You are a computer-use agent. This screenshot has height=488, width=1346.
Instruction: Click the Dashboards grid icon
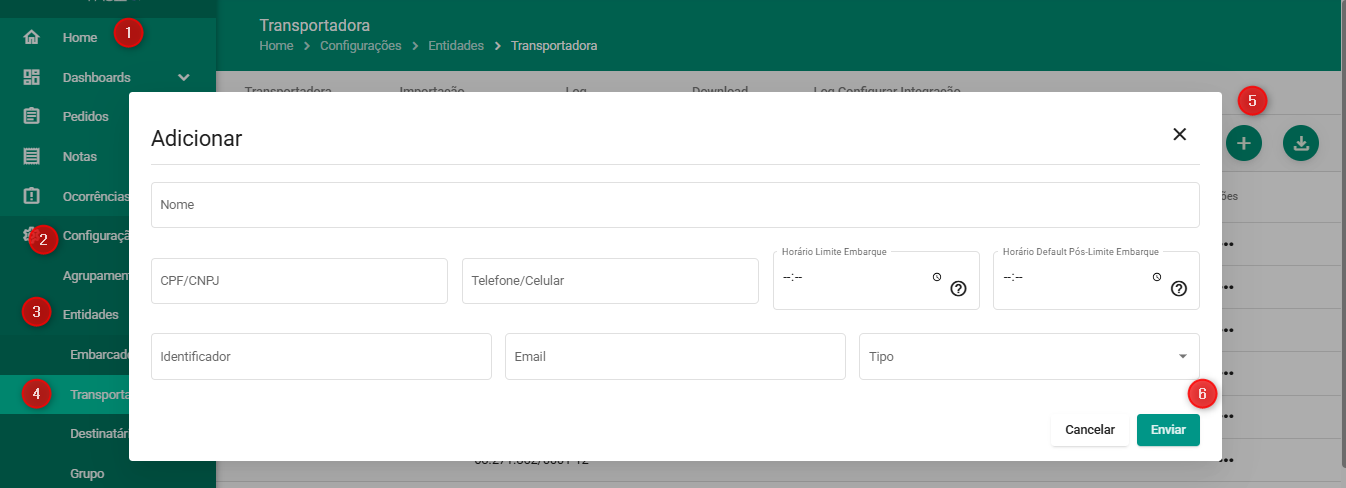point(32,77)
